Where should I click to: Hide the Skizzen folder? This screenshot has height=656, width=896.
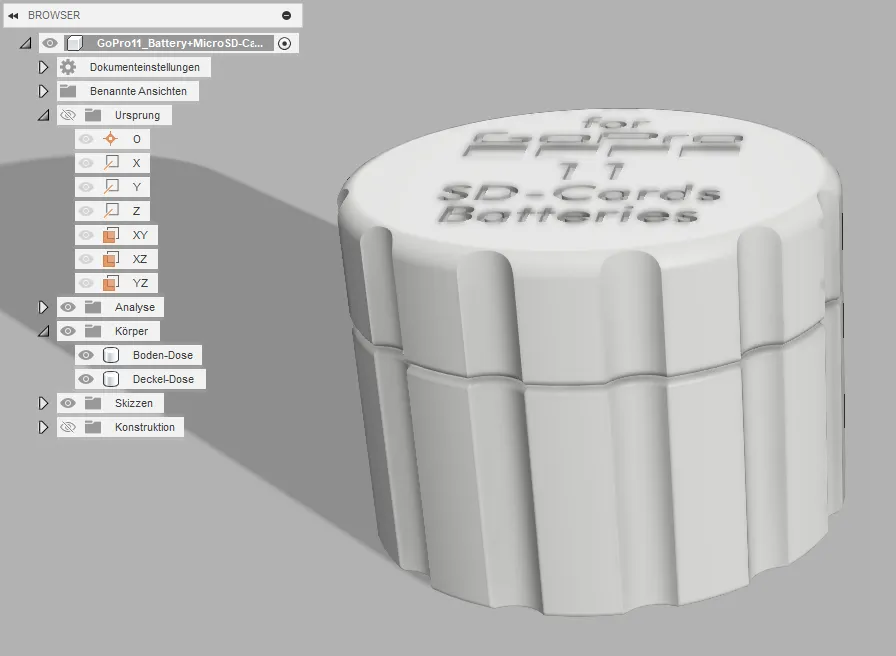(x=68, y=403)
